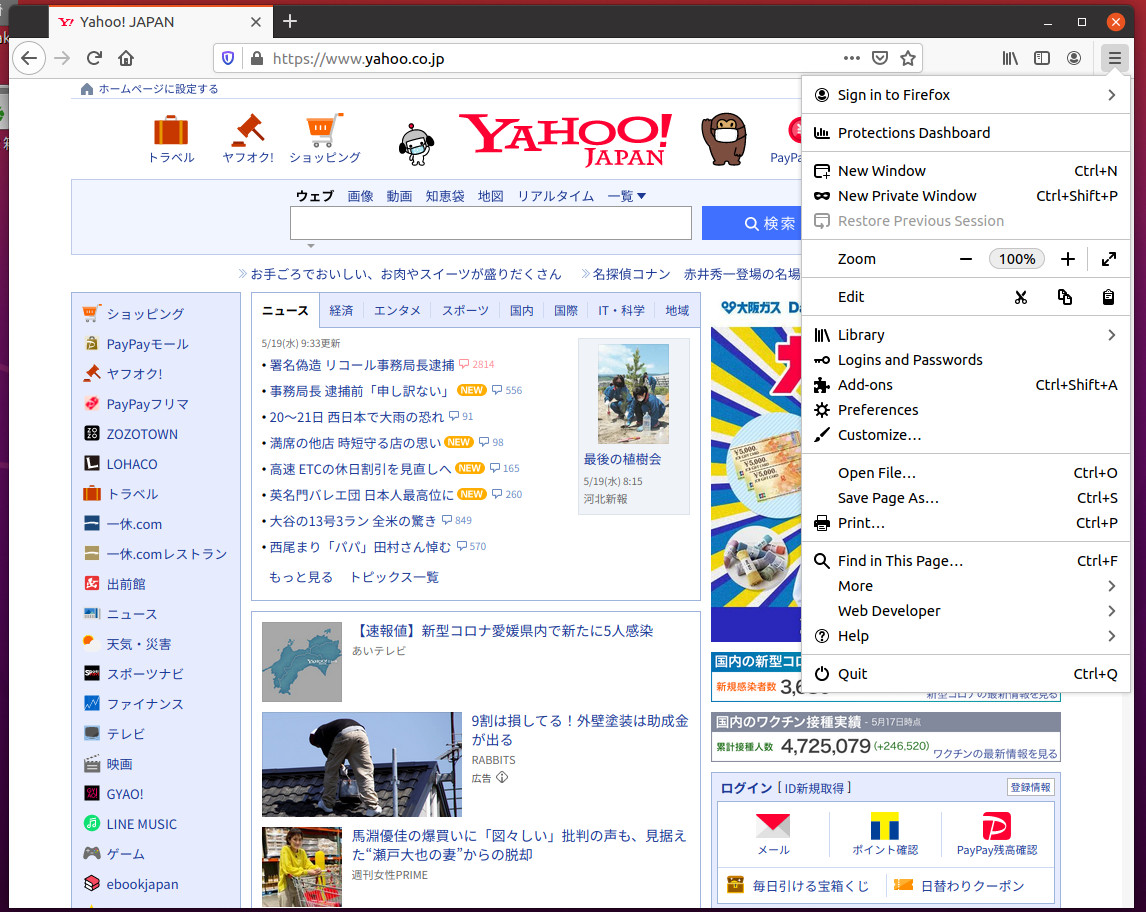Open page actions three-dot menu
1146x912 pixels.
click(x=851, y=58)
